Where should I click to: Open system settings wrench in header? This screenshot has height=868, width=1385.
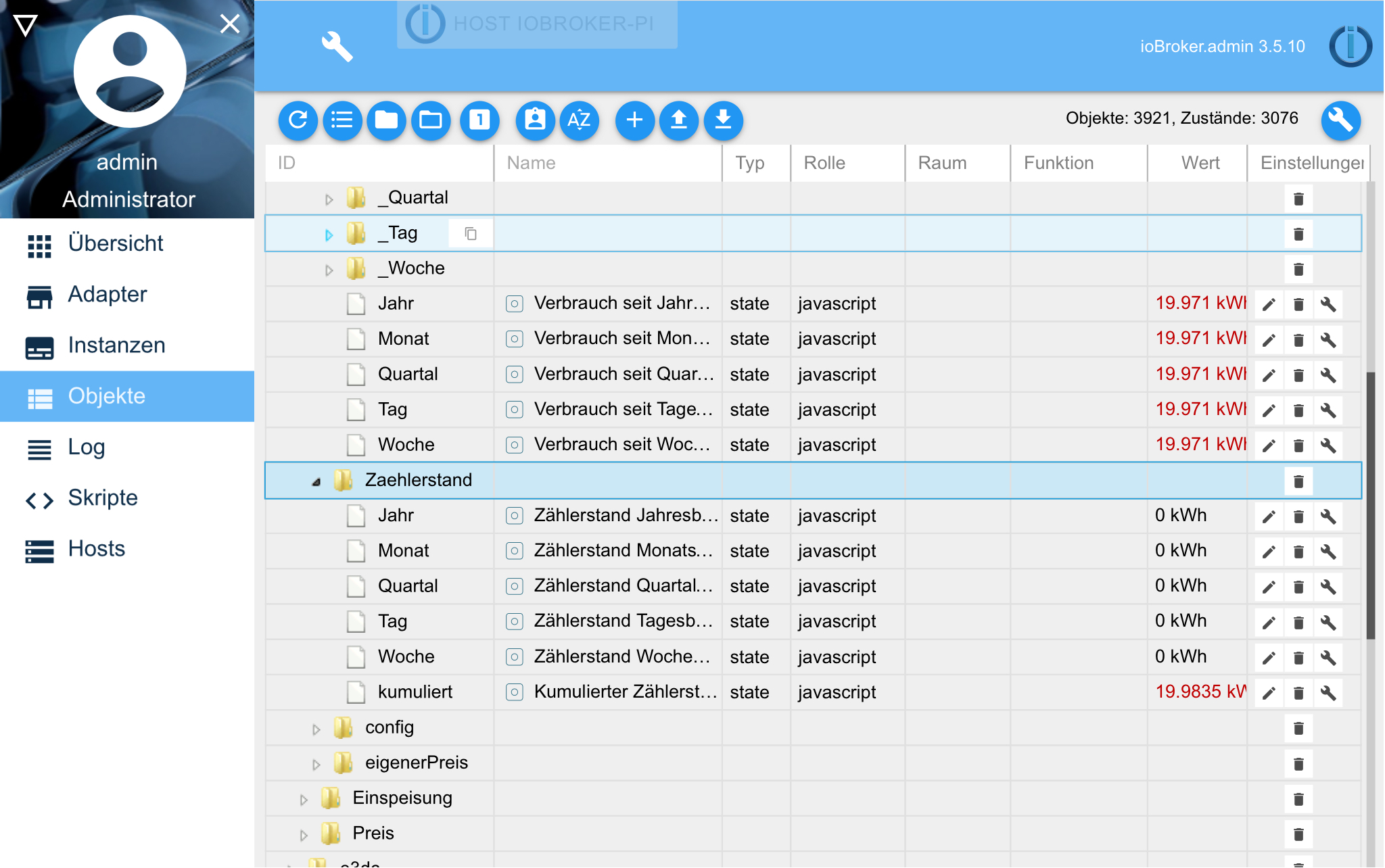336,47
